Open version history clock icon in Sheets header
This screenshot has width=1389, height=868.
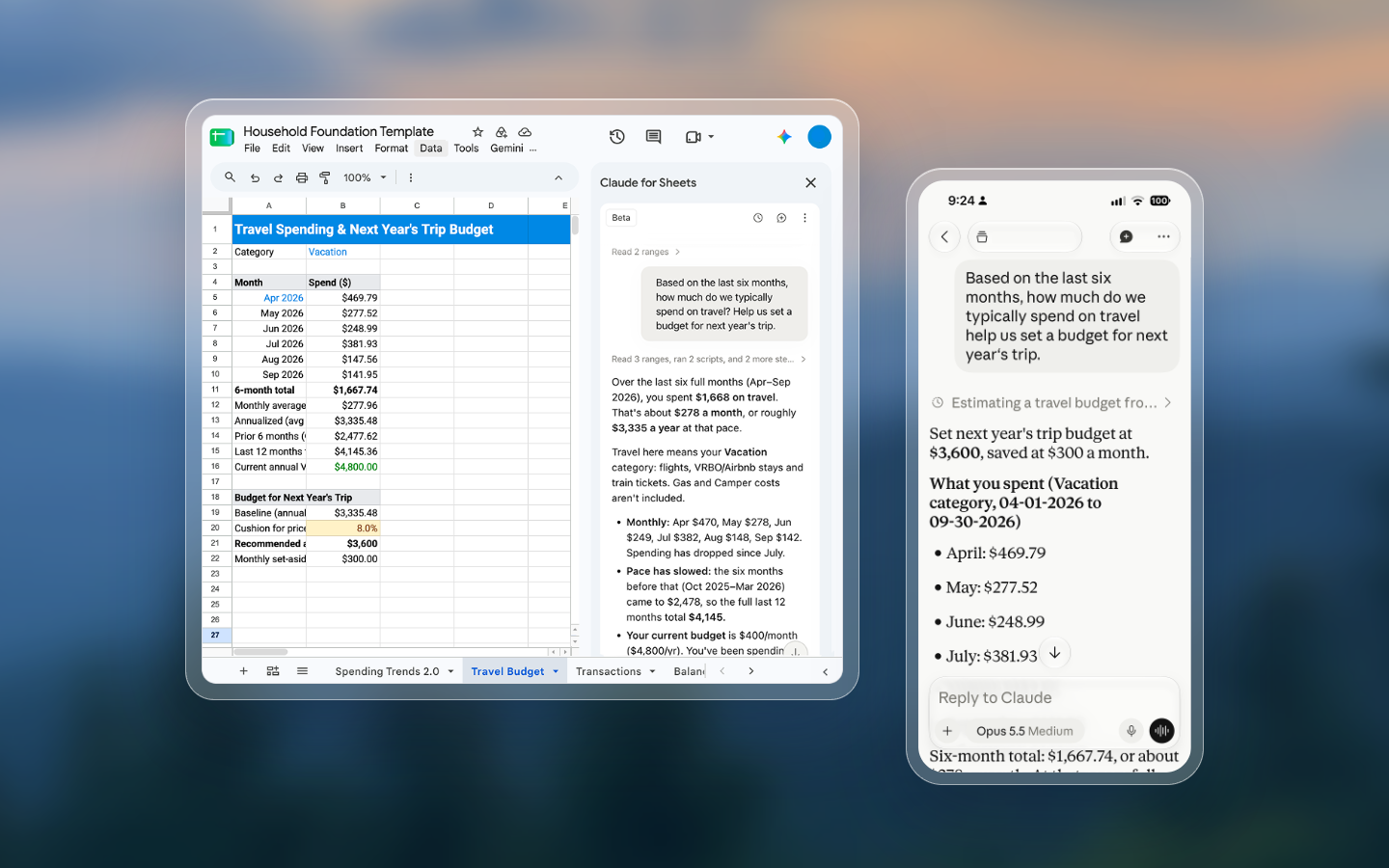pos(617,137)
